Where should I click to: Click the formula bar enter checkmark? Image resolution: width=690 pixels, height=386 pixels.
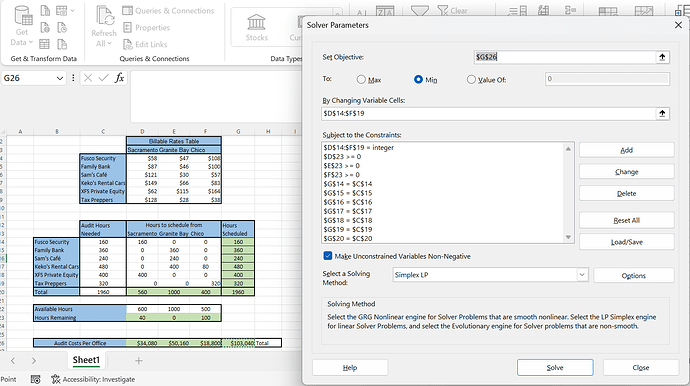pos(103,78)
